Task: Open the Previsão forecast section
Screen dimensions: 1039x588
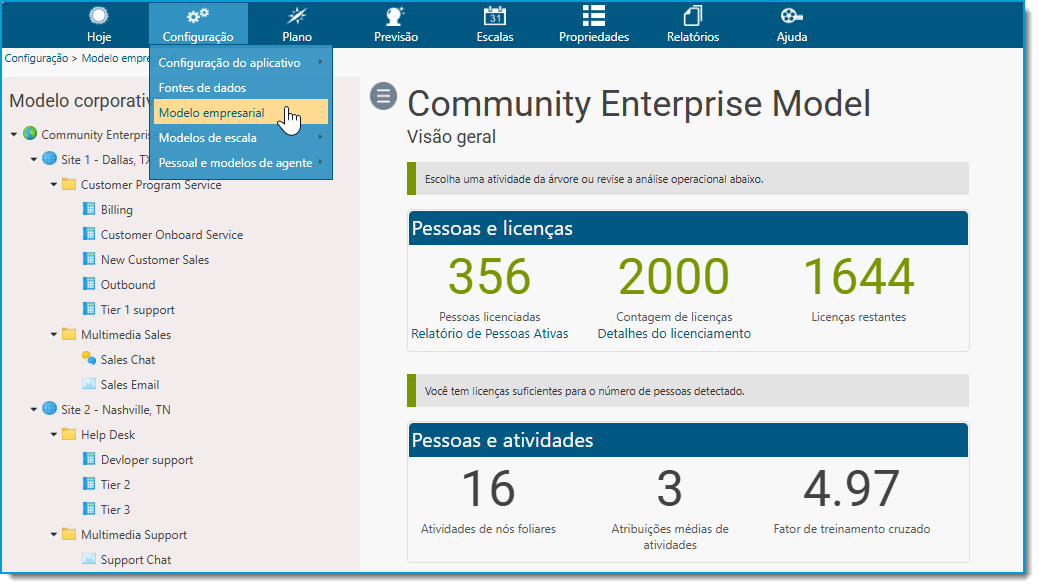Action: click(396, 24)
